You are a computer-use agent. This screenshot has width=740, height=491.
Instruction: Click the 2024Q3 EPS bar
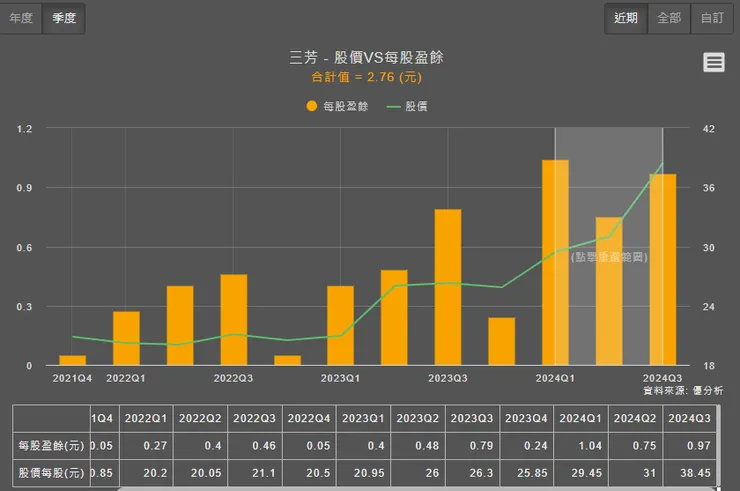663,270
